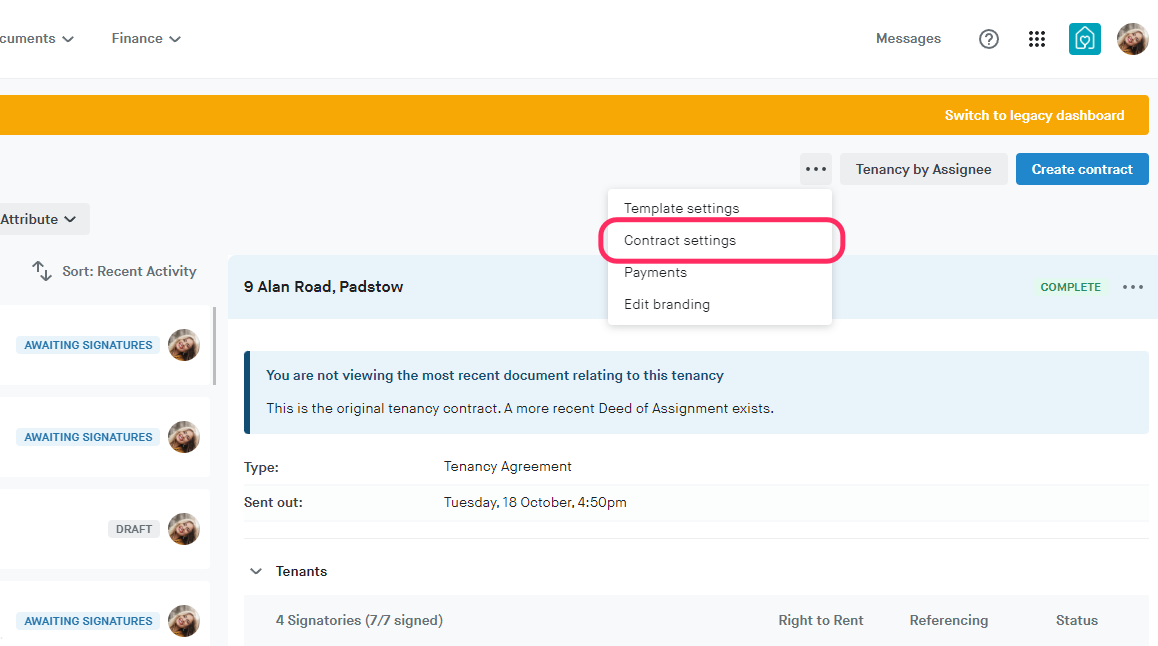This screenshot has width=1158, height=646.
Task: Collapse the Tenants section chevron
Action: [256, 571]
